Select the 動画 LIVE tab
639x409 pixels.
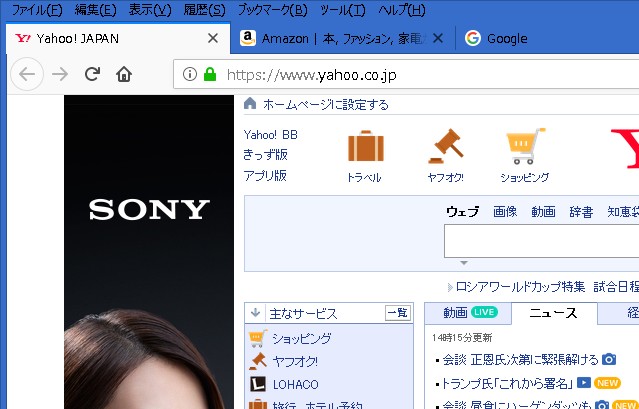(x=468, y=313)
